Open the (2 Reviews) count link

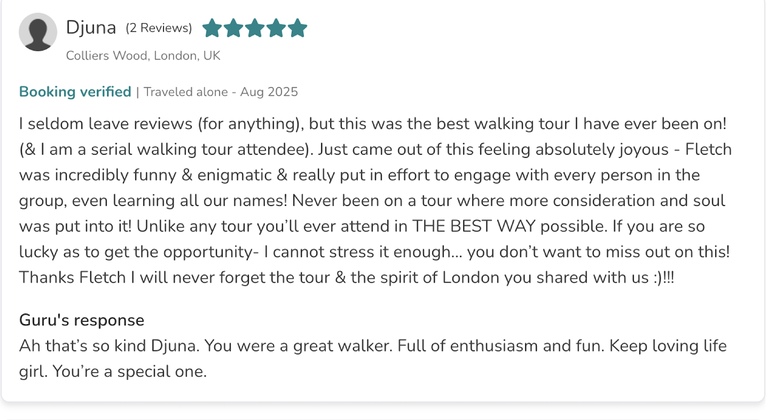click(x=158, y=28)
